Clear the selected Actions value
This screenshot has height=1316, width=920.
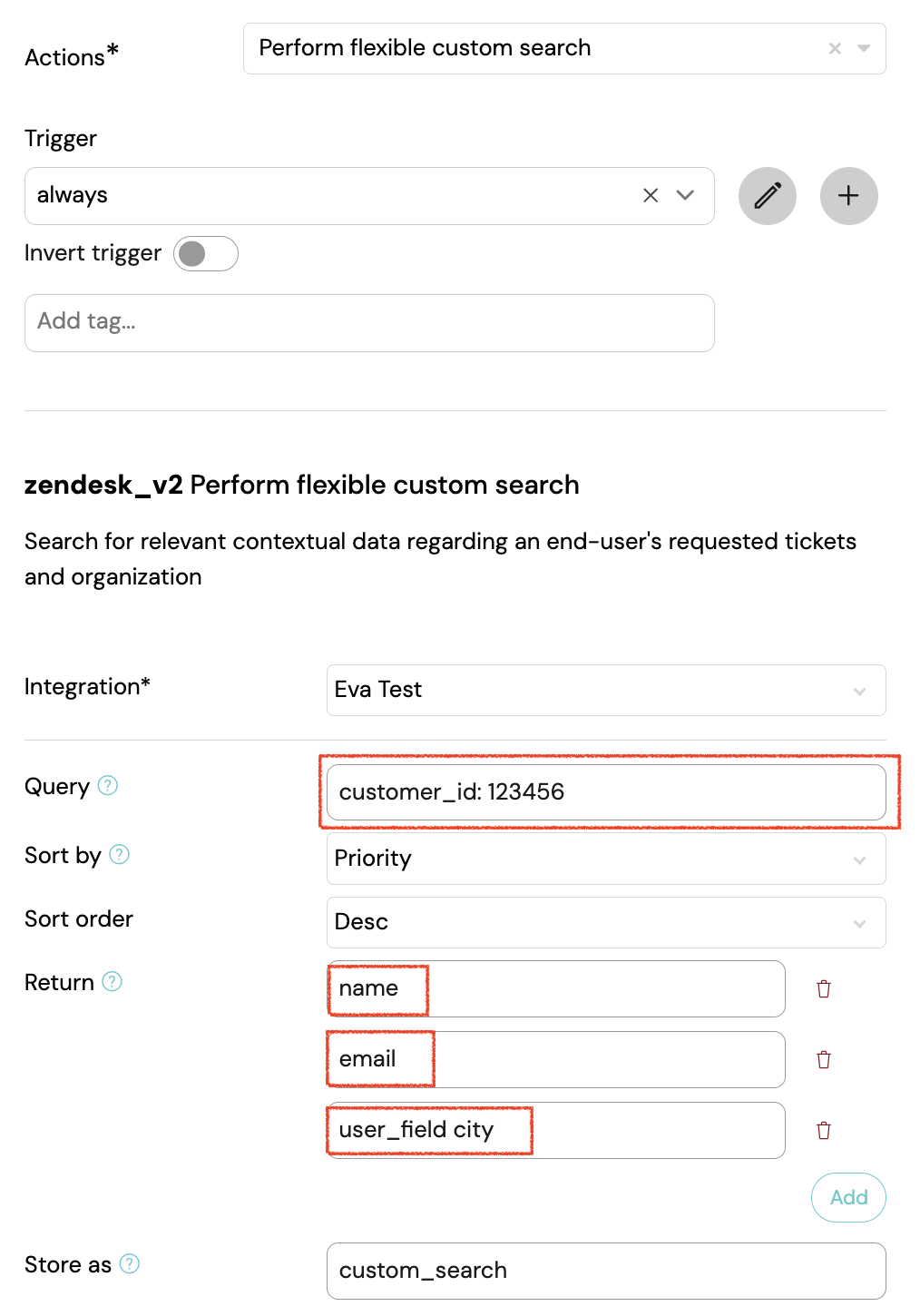(835, 49)
